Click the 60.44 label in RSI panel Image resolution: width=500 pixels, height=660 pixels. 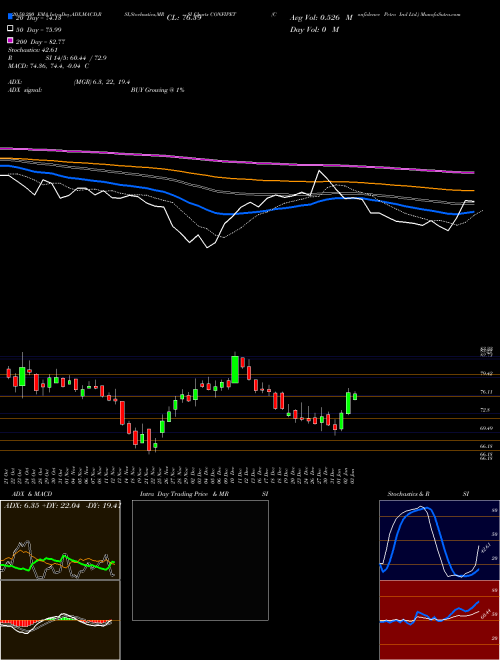coord(486,614)
